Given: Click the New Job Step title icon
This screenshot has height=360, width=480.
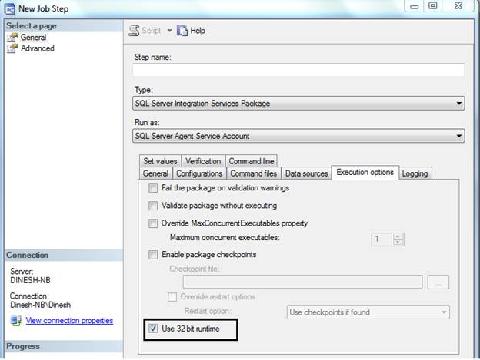Looking at the screenshot, I should coord(10,9).
